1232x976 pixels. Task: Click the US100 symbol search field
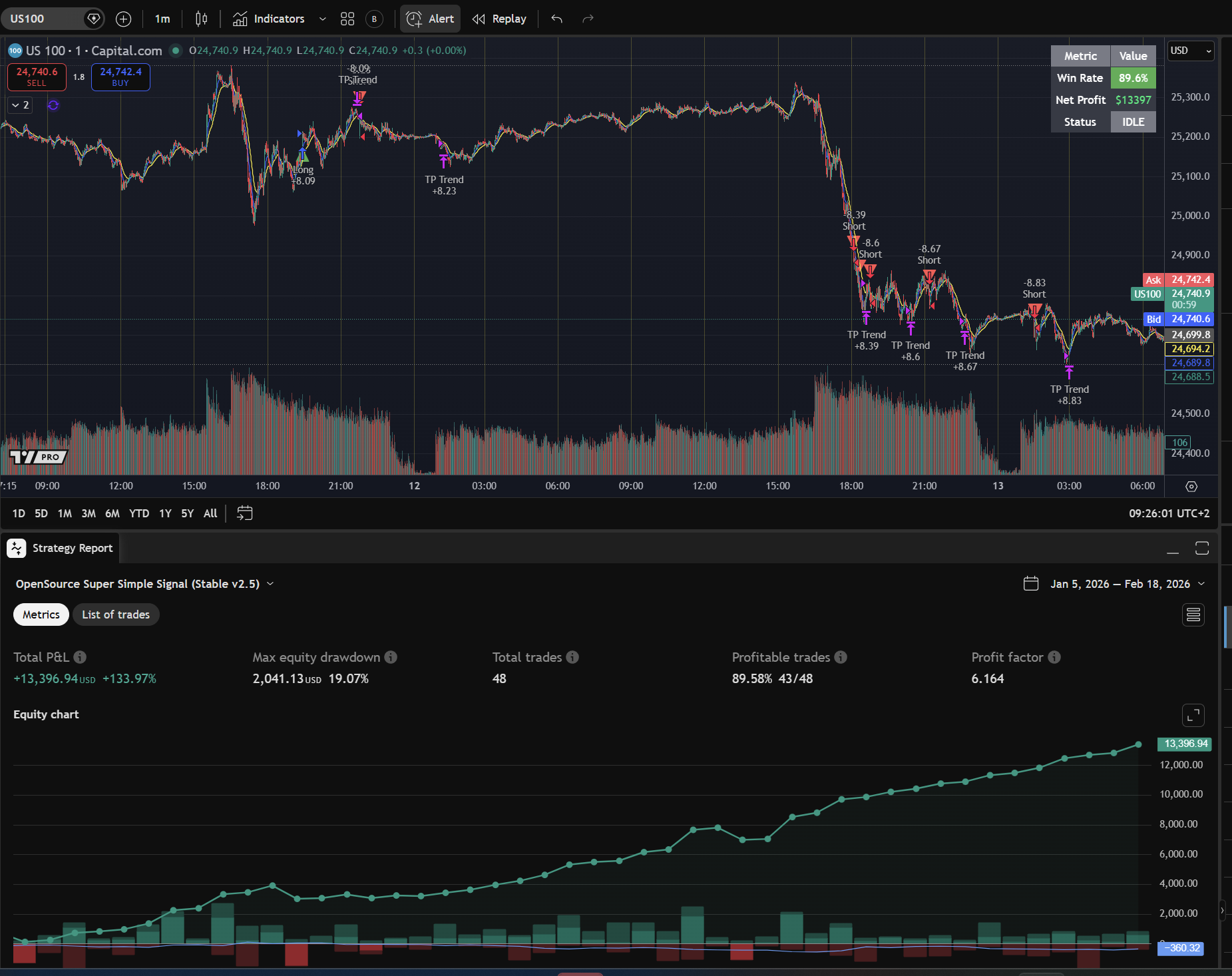[47, 19]
